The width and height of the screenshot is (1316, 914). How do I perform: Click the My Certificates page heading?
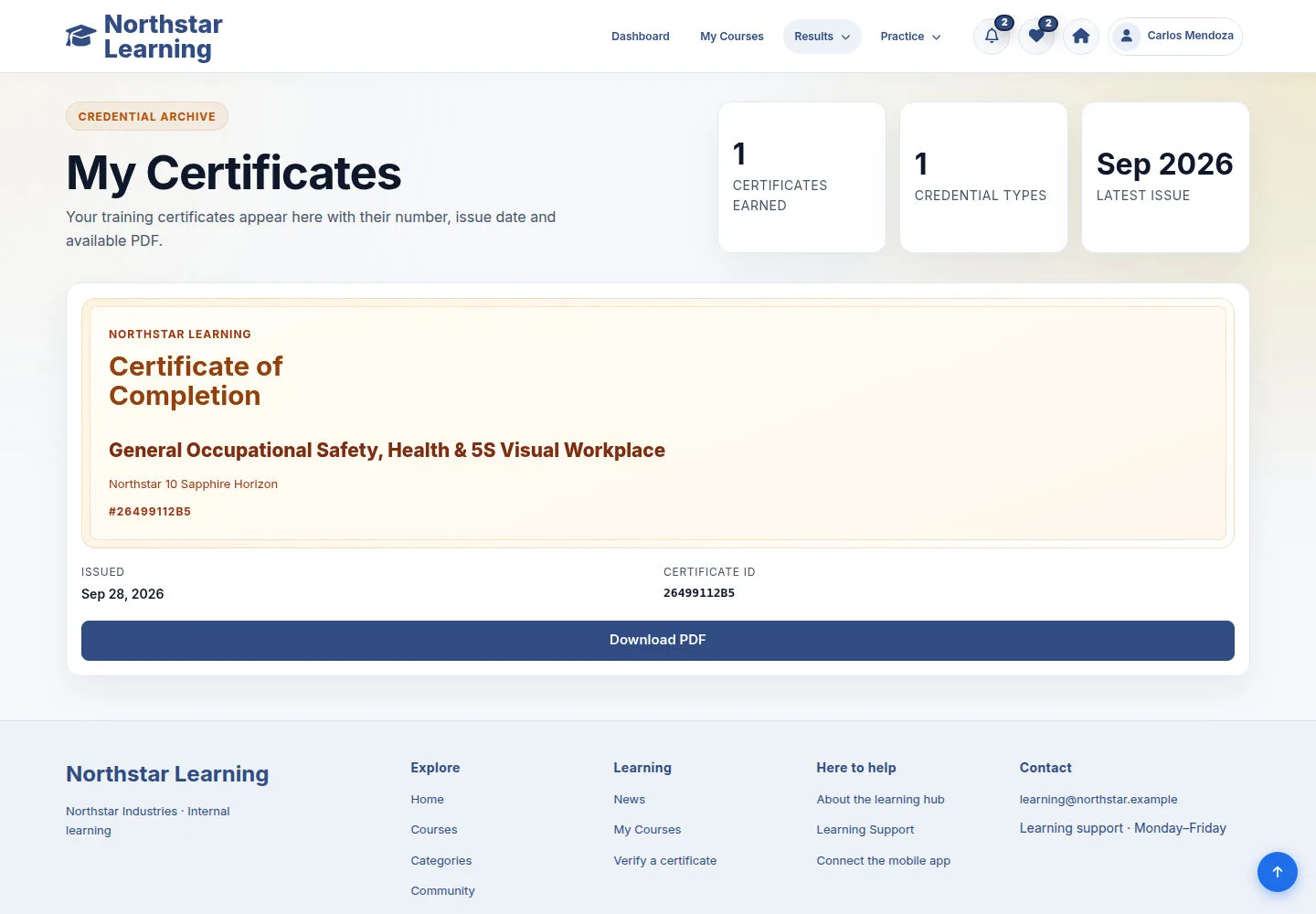[x=234, y=173]
